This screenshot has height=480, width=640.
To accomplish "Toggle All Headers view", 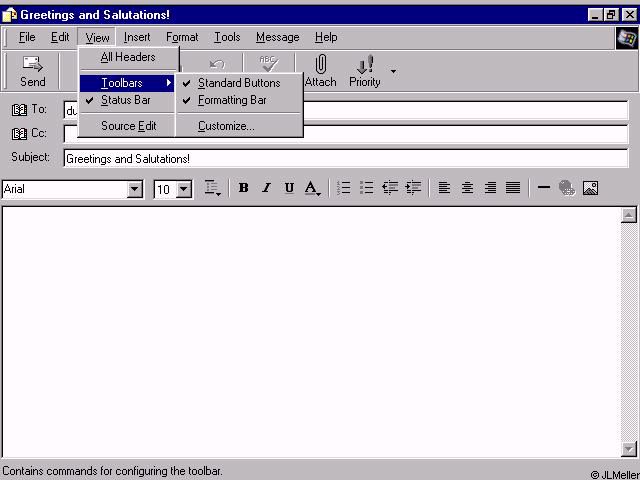I will point(128,57).
